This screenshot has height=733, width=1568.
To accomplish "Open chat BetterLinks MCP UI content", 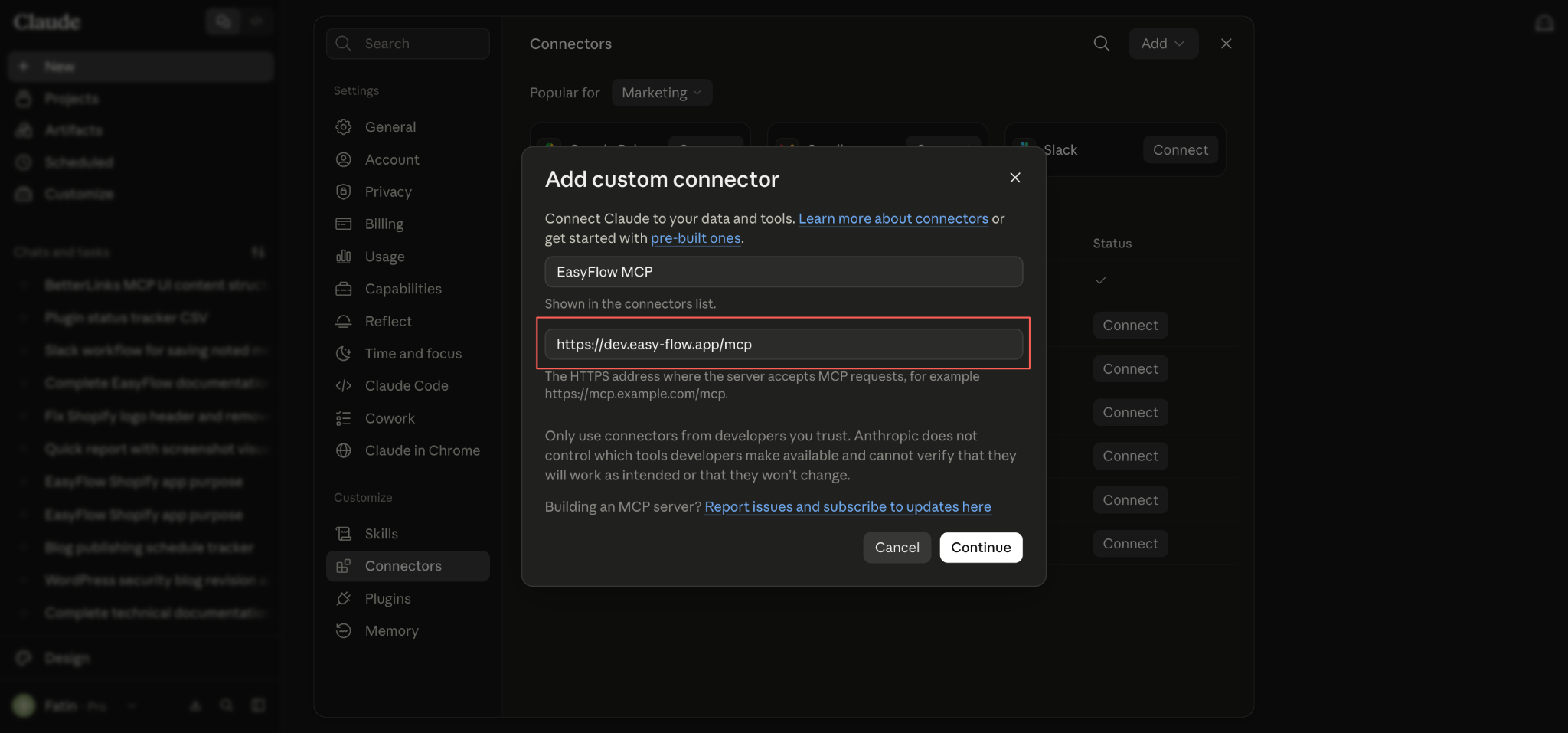I will pyautogui.click(x=141, y=285).
